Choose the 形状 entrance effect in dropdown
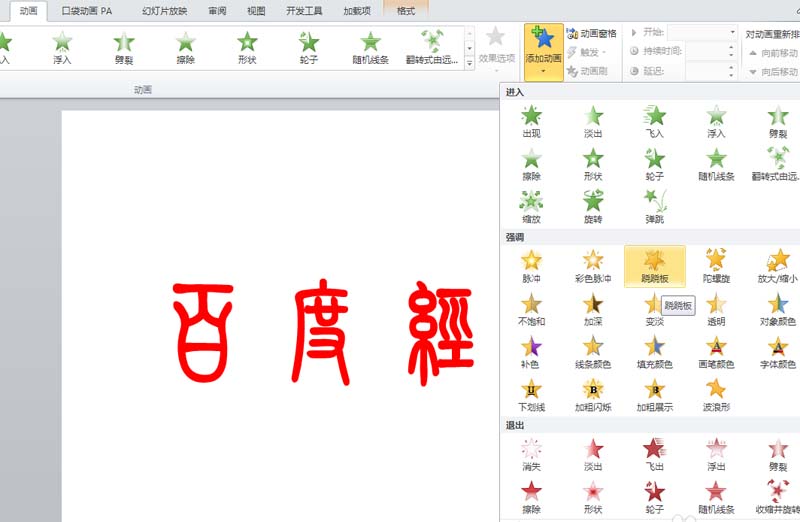The height and width of the screenshot is (522, 800). pos(593,165)
